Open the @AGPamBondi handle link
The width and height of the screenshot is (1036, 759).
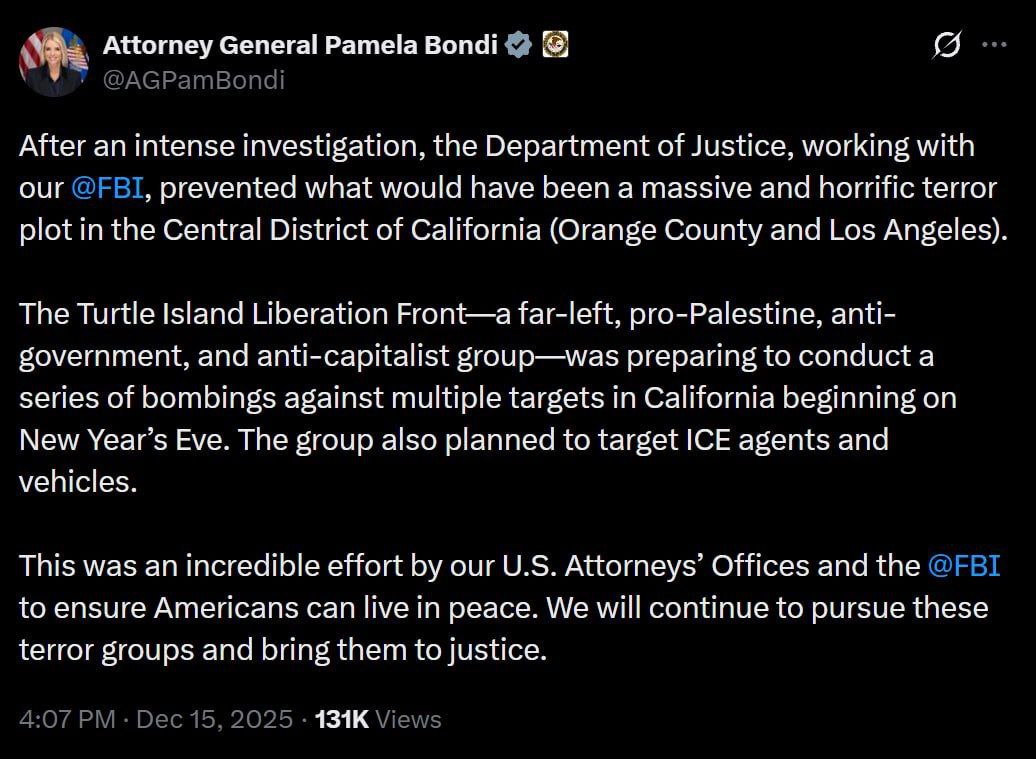pyautogui.click(x=194, y=80)
